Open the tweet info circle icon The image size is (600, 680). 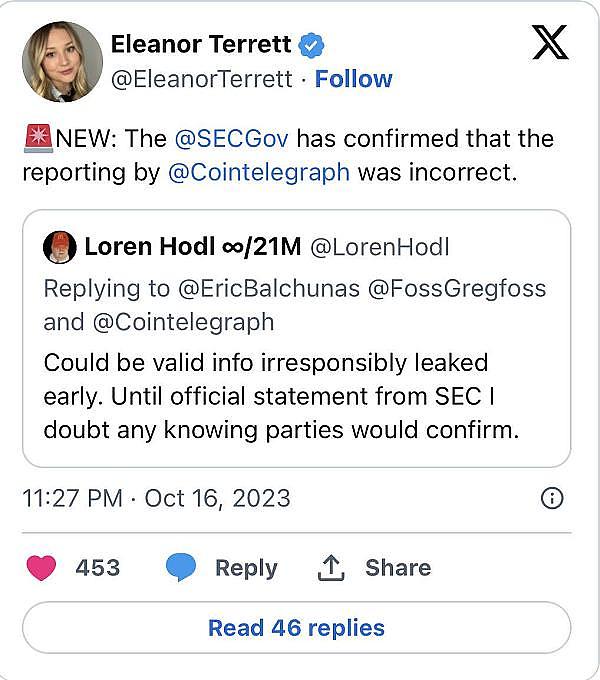click(551, 498)
